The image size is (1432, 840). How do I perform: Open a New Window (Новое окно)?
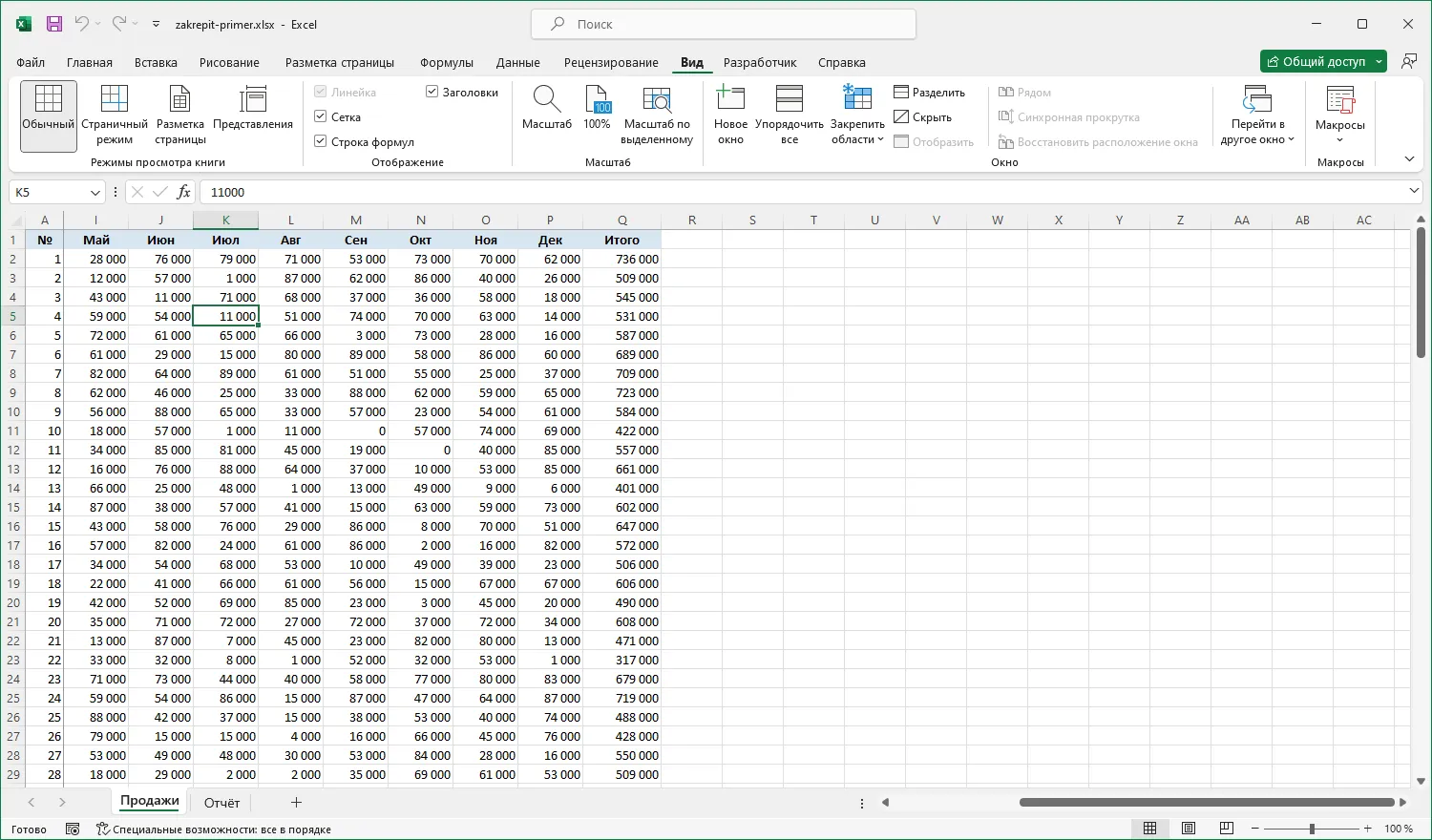click(730, 115)
